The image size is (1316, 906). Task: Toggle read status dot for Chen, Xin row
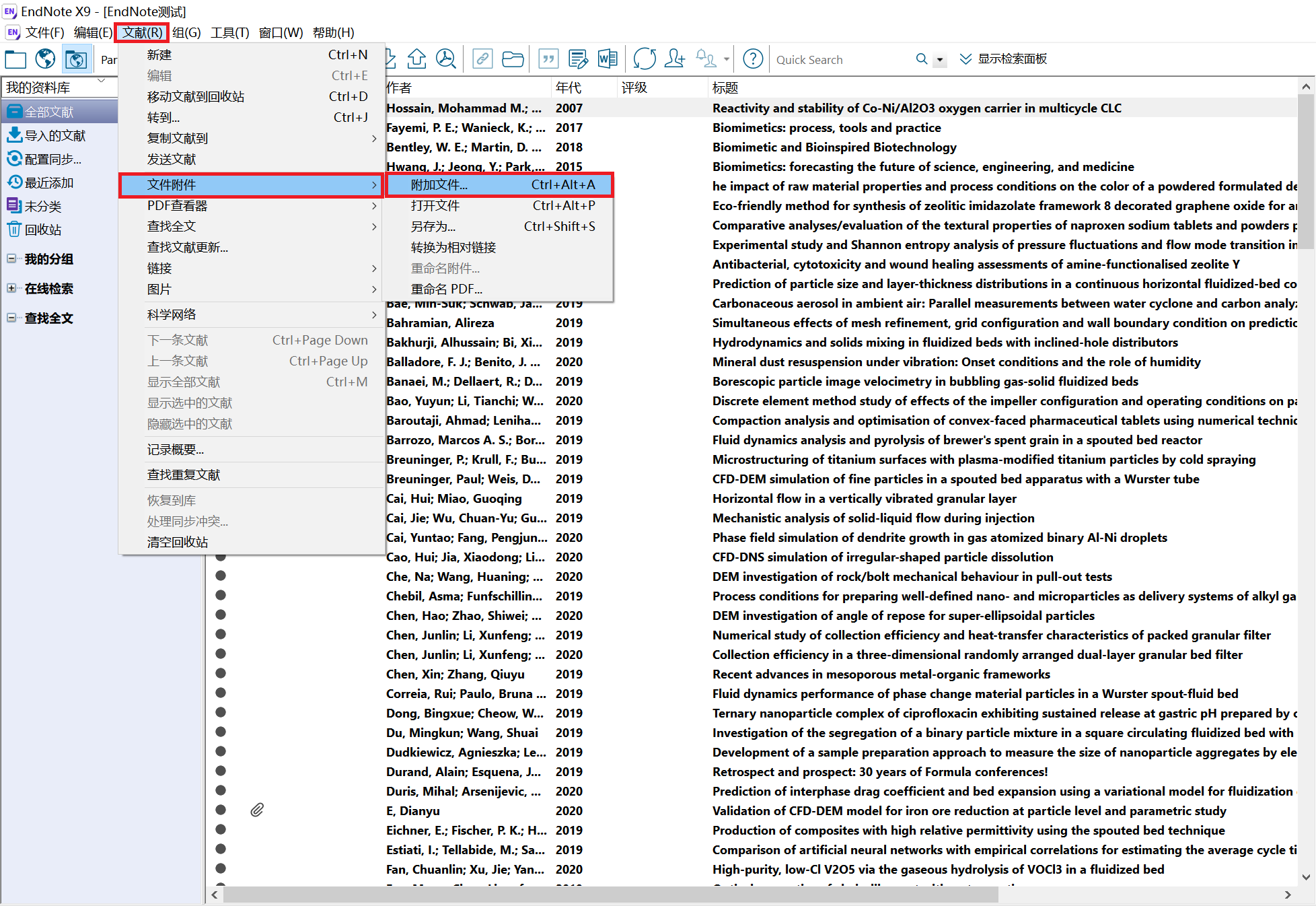pyautogui.click(x=221, y=674)
